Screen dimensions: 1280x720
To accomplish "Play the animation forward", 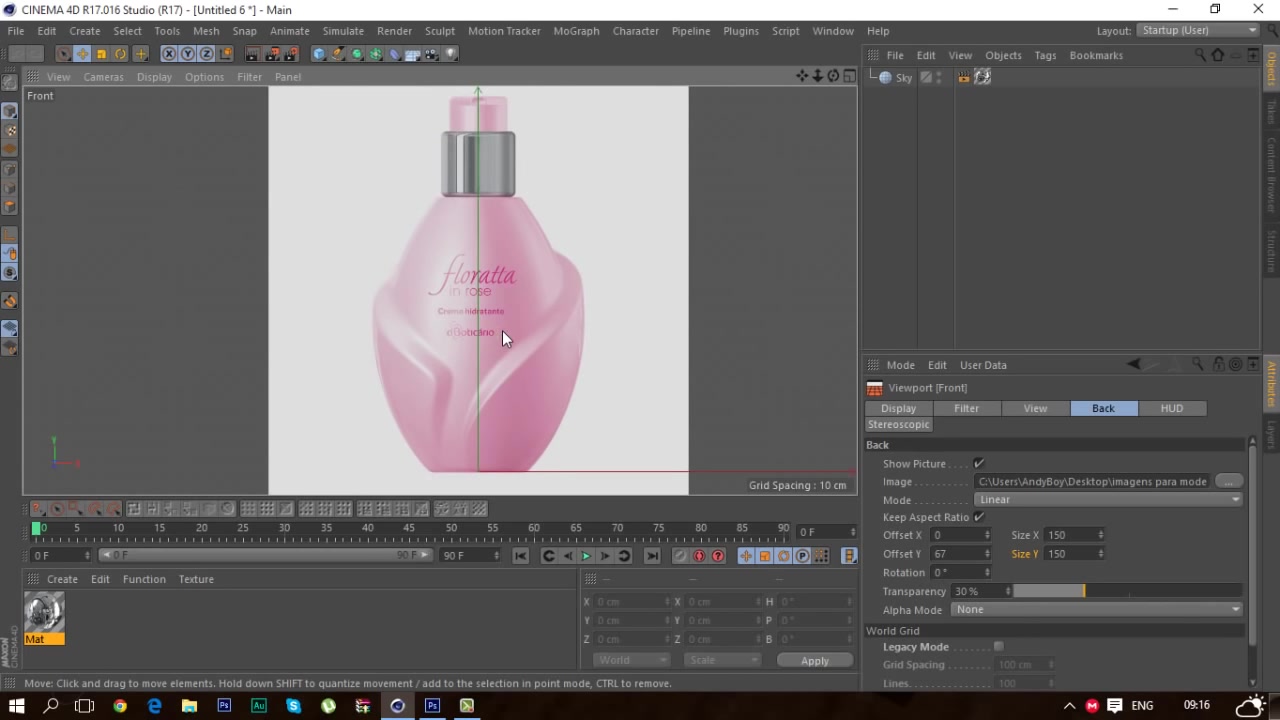I will [586, 555].
